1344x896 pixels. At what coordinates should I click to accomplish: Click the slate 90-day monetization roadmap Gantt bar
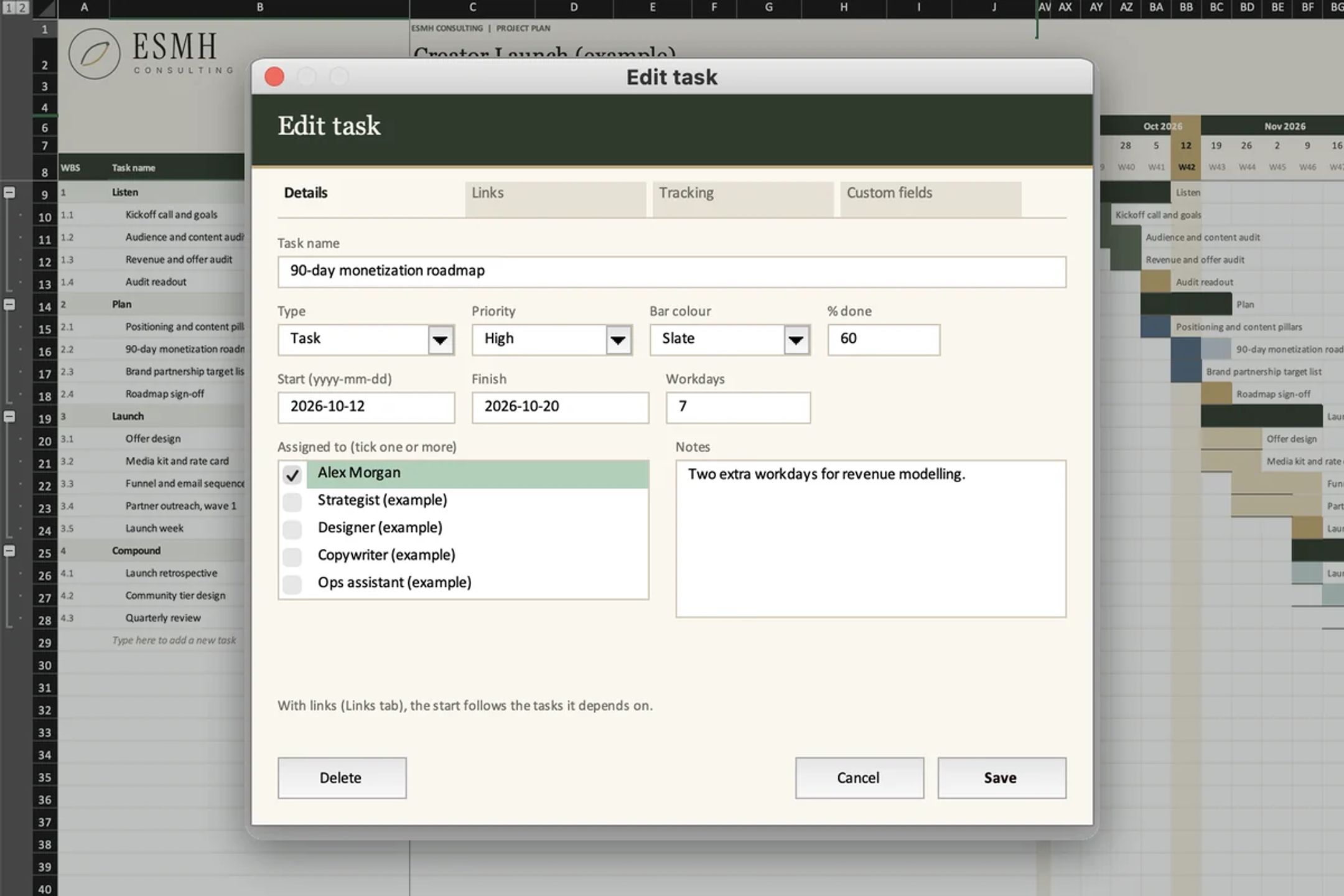pyautogui.click(x=1201, y=349)
